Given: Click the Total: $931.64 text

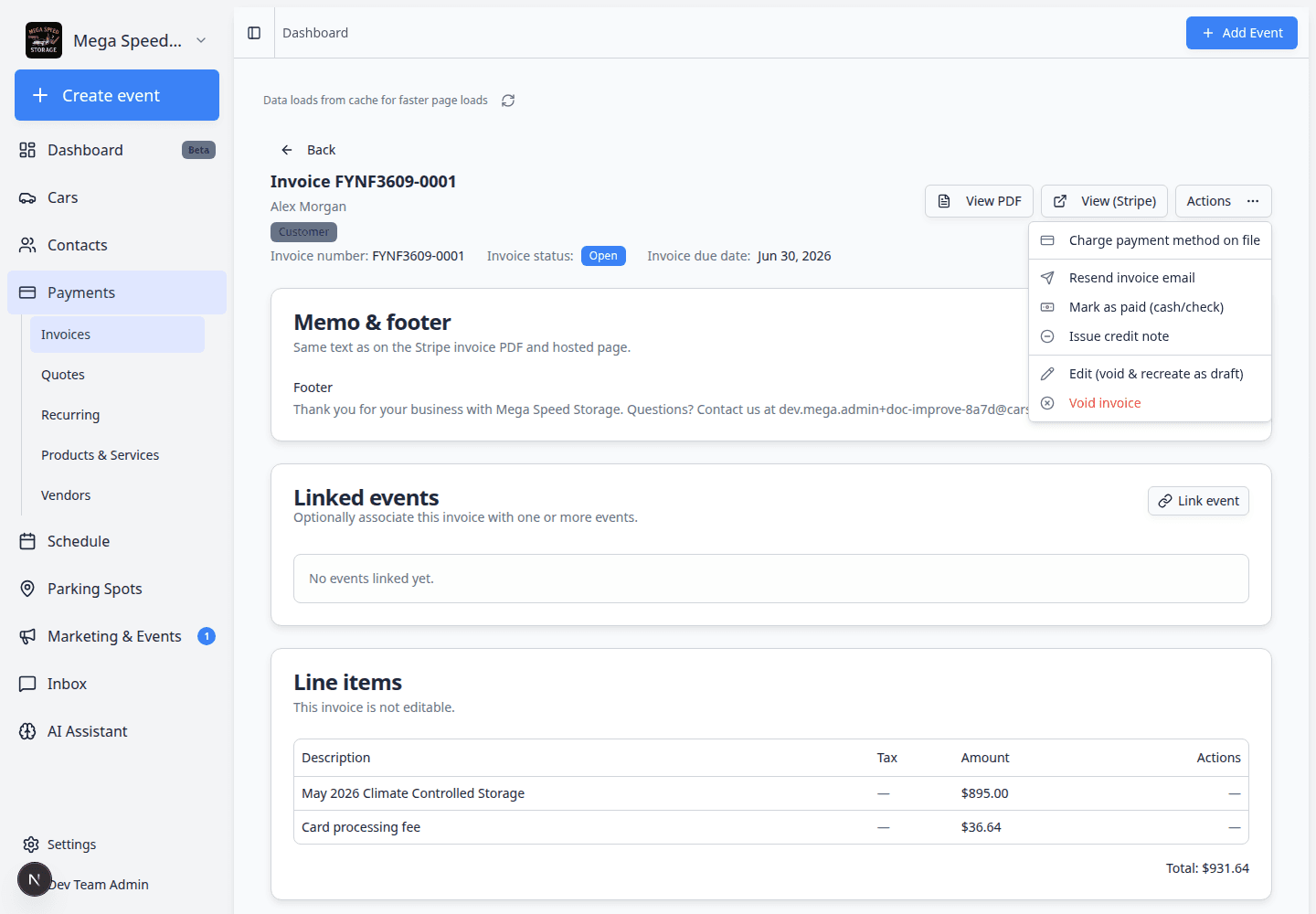Looking at the screenshot, I should point(1207,868).
